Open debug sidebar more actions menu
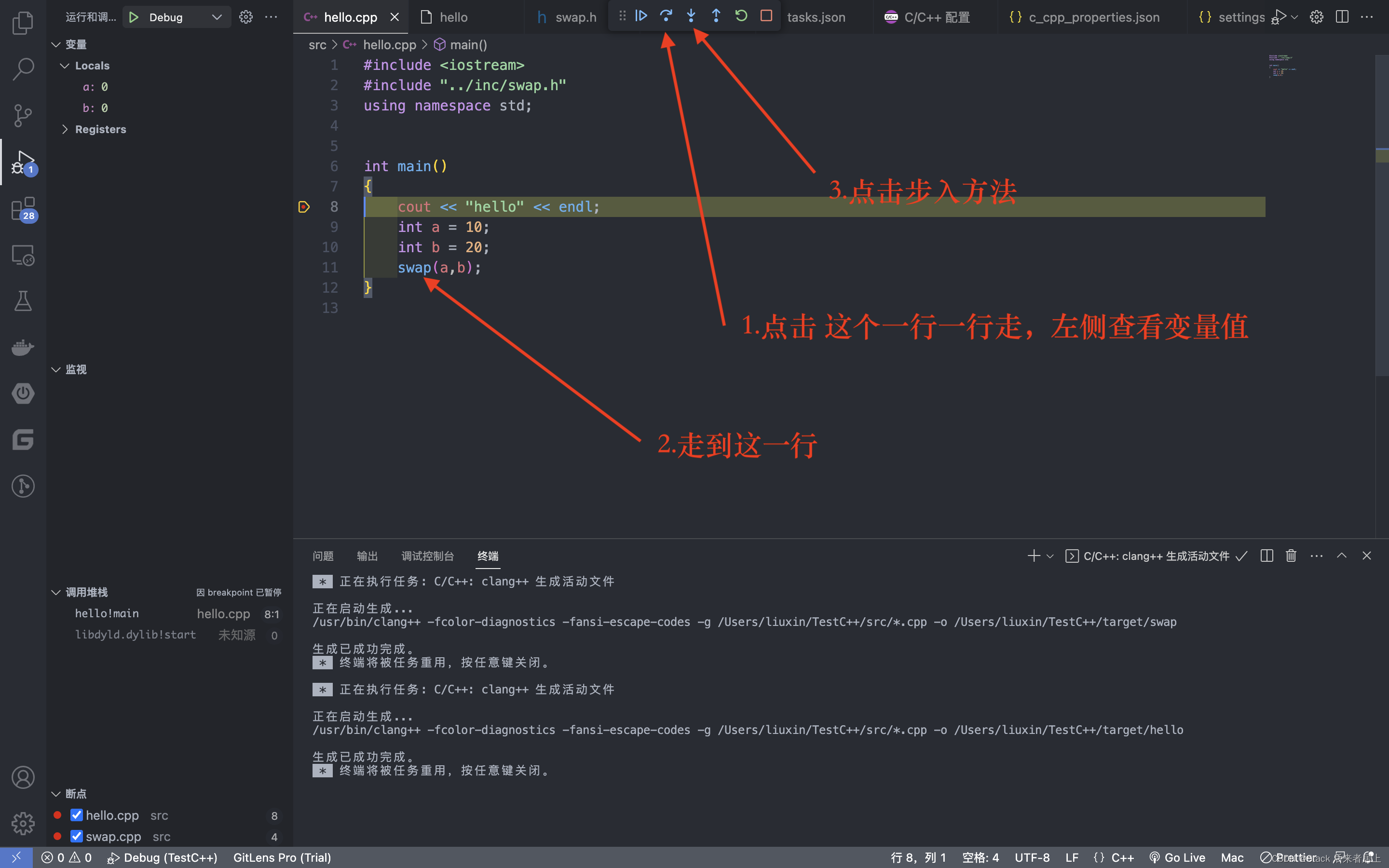 pyautogui.click(x=271, y=17)
